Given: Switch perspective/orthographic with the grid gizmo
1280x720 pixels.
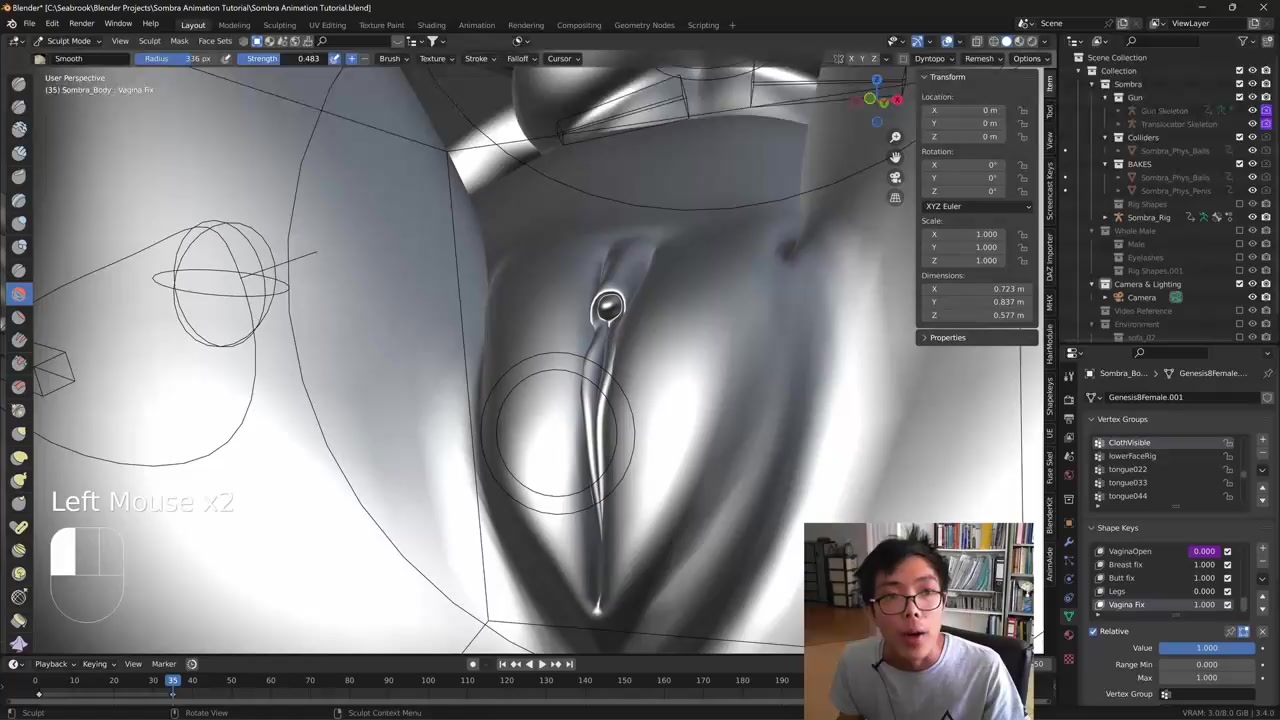Looking at the screenshot, I should click(895, 198).
